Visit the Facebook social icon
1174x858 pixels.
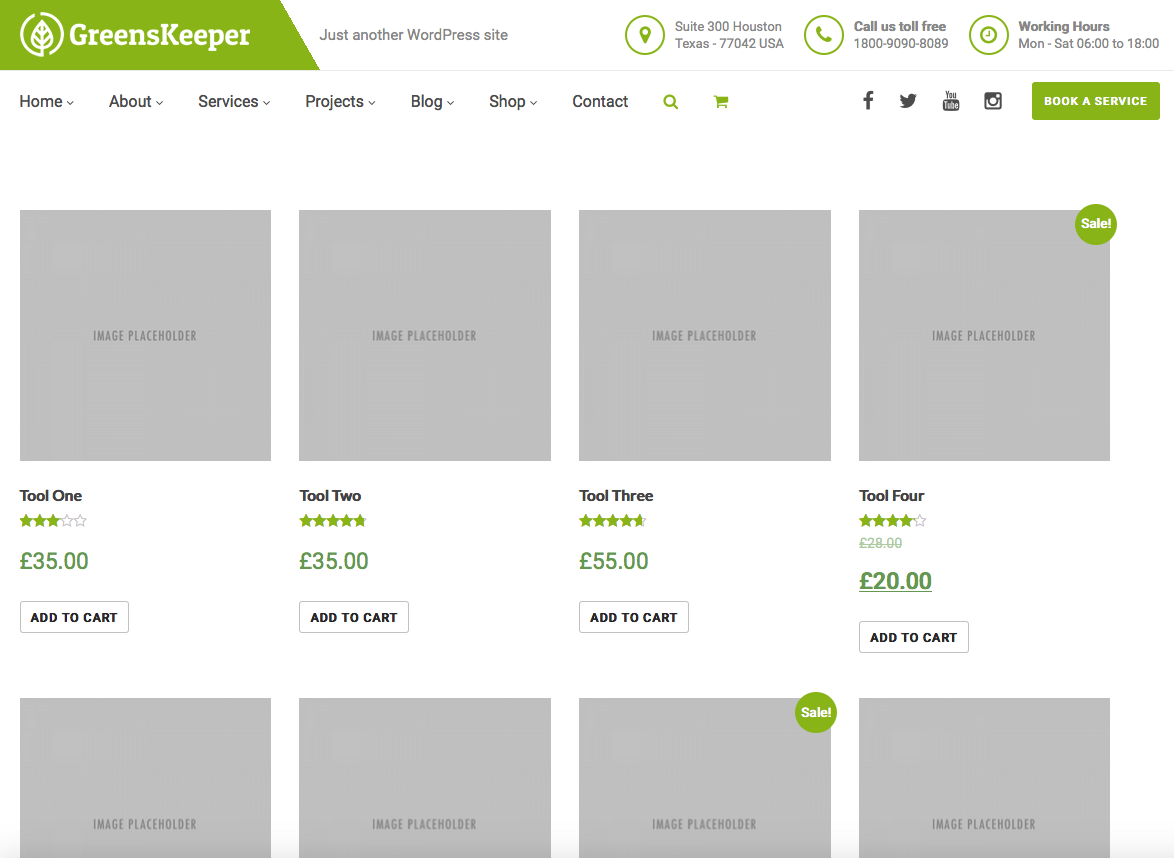(868, 100)
